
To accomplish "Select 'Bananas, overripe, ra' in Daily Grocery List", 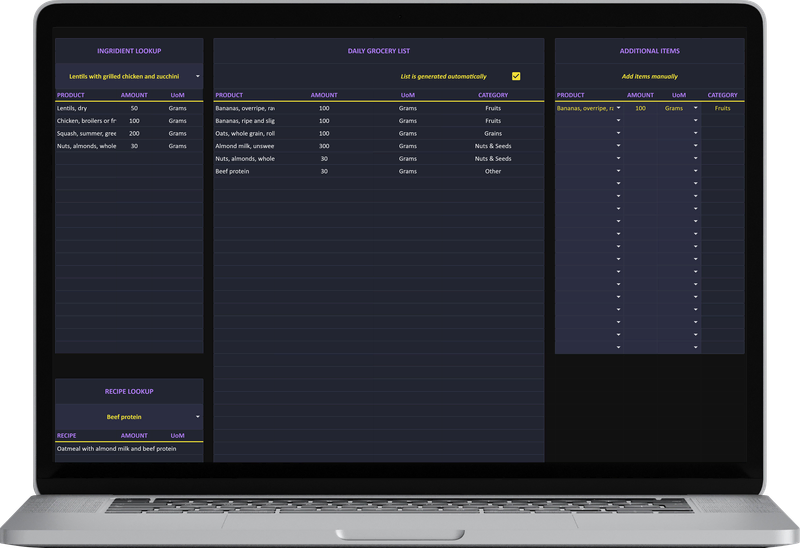I will pyautogui.click(x=245, y=108).
